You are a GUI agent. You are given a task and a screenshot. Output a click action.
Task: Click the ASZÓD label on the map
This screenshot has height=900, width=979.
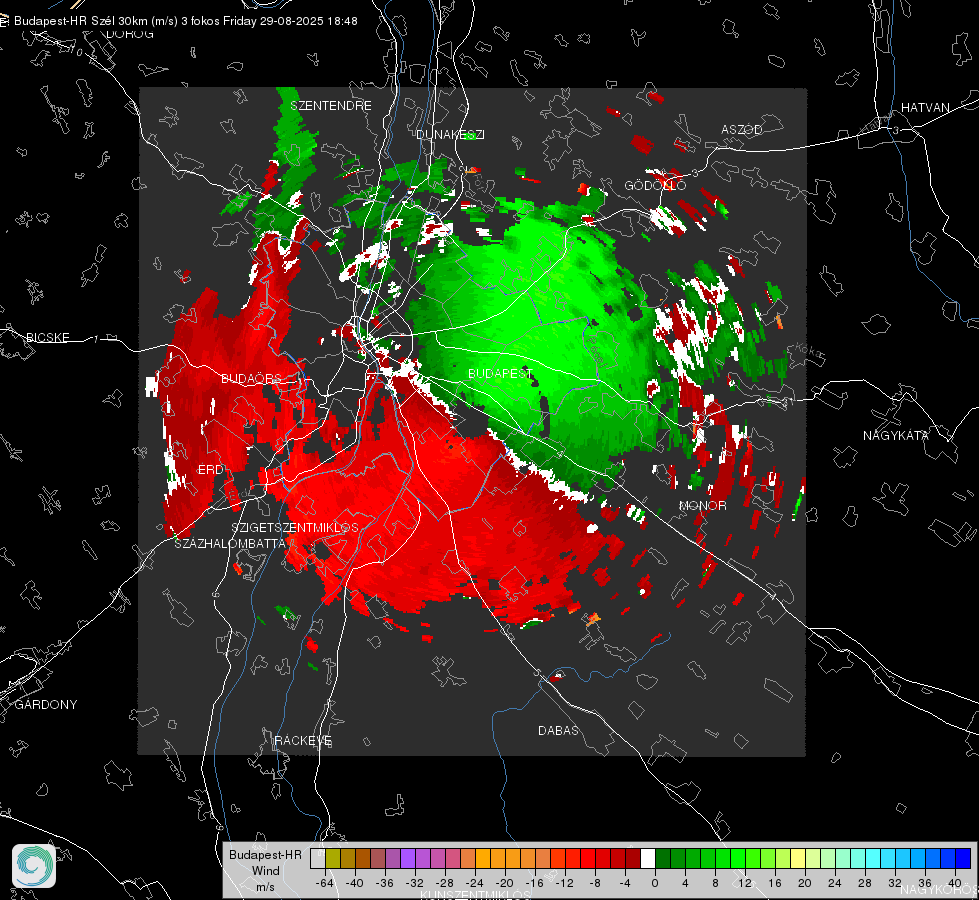click(x=742, y=129)
